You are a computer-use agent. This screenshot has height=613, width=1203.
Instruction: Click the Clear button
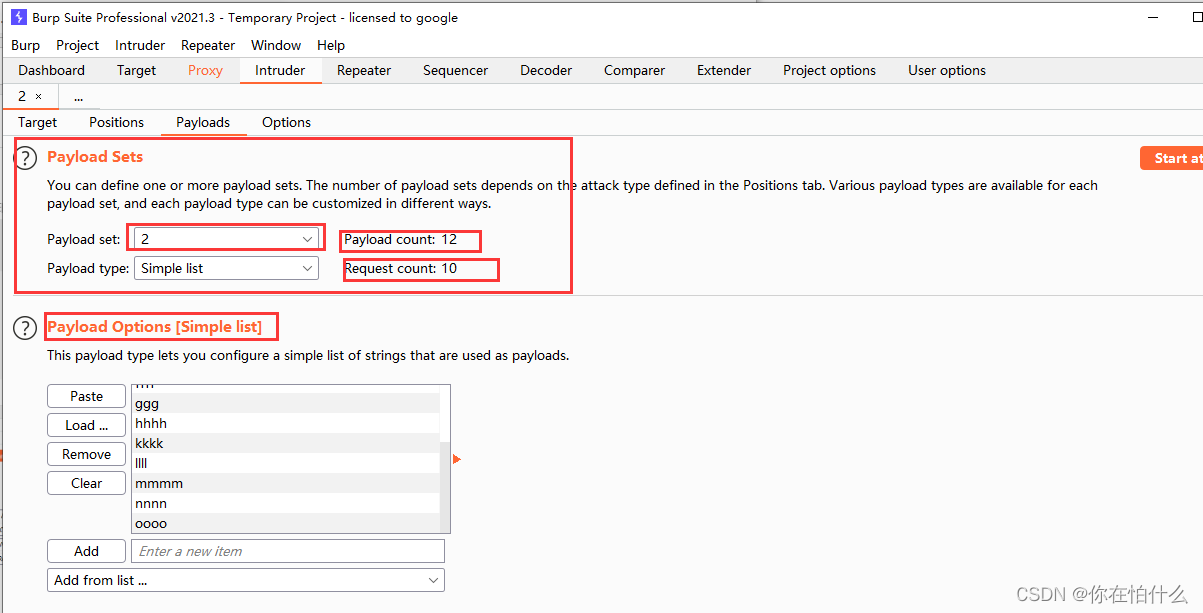87,483
